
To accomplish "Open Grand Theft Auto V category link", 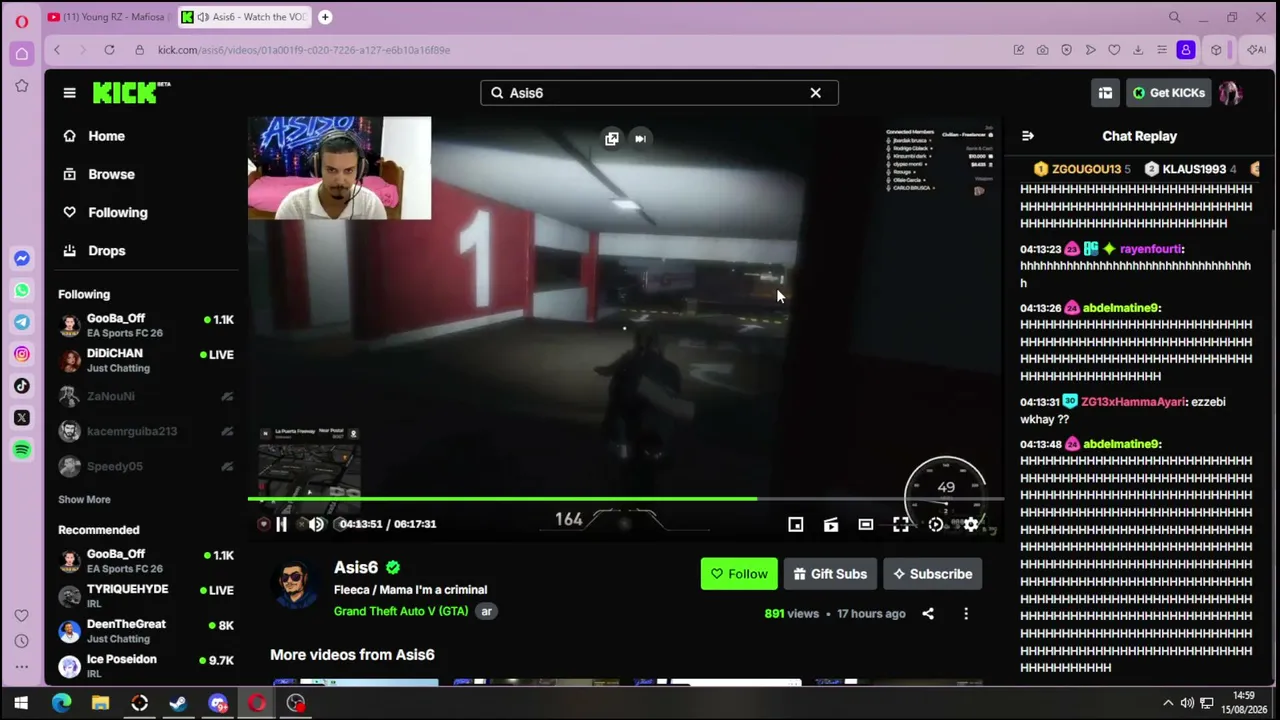I will pos(401,611).
